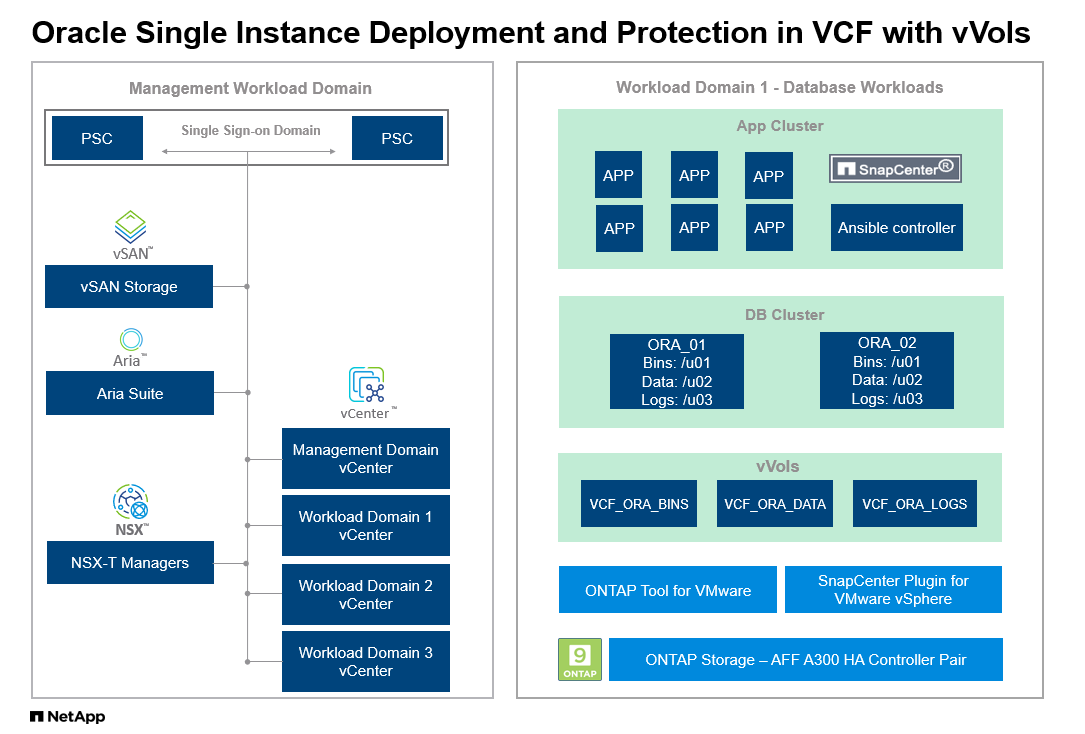This screenshot has height=734, width=1085.
Task: Click the 'Single Sign-on Domain' label
Action: 250,130
